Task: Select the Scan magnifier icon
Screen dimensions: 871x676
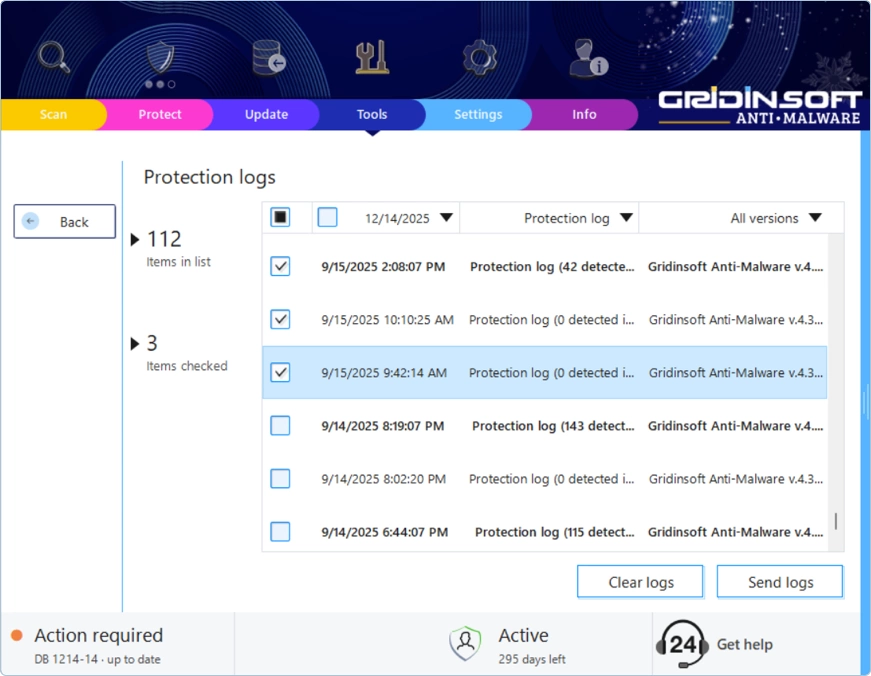Action: coord(52,57)
